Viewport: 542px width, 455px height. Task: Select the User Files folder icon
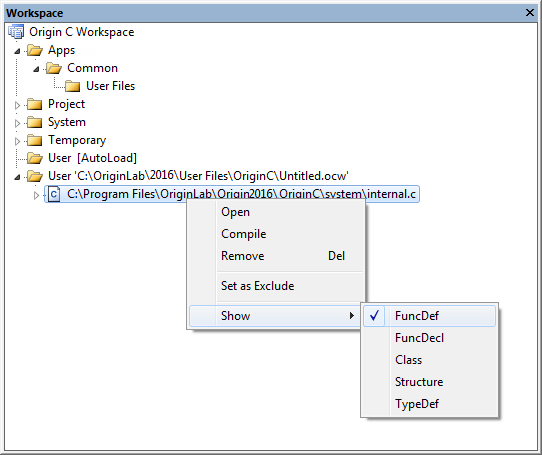pyautogui.click(x=73, y=86)
